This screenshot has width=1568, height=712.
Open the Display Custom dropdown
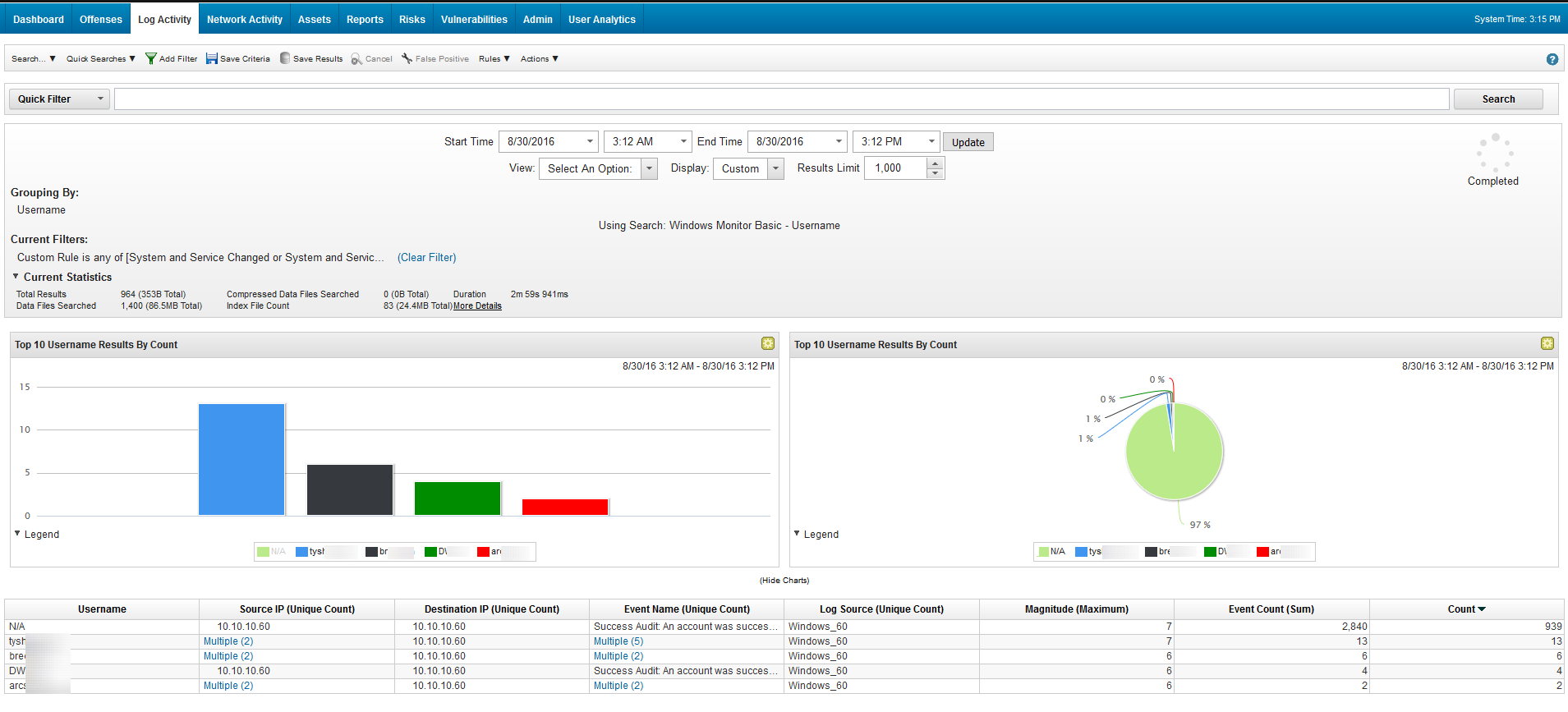coord(775,168)
